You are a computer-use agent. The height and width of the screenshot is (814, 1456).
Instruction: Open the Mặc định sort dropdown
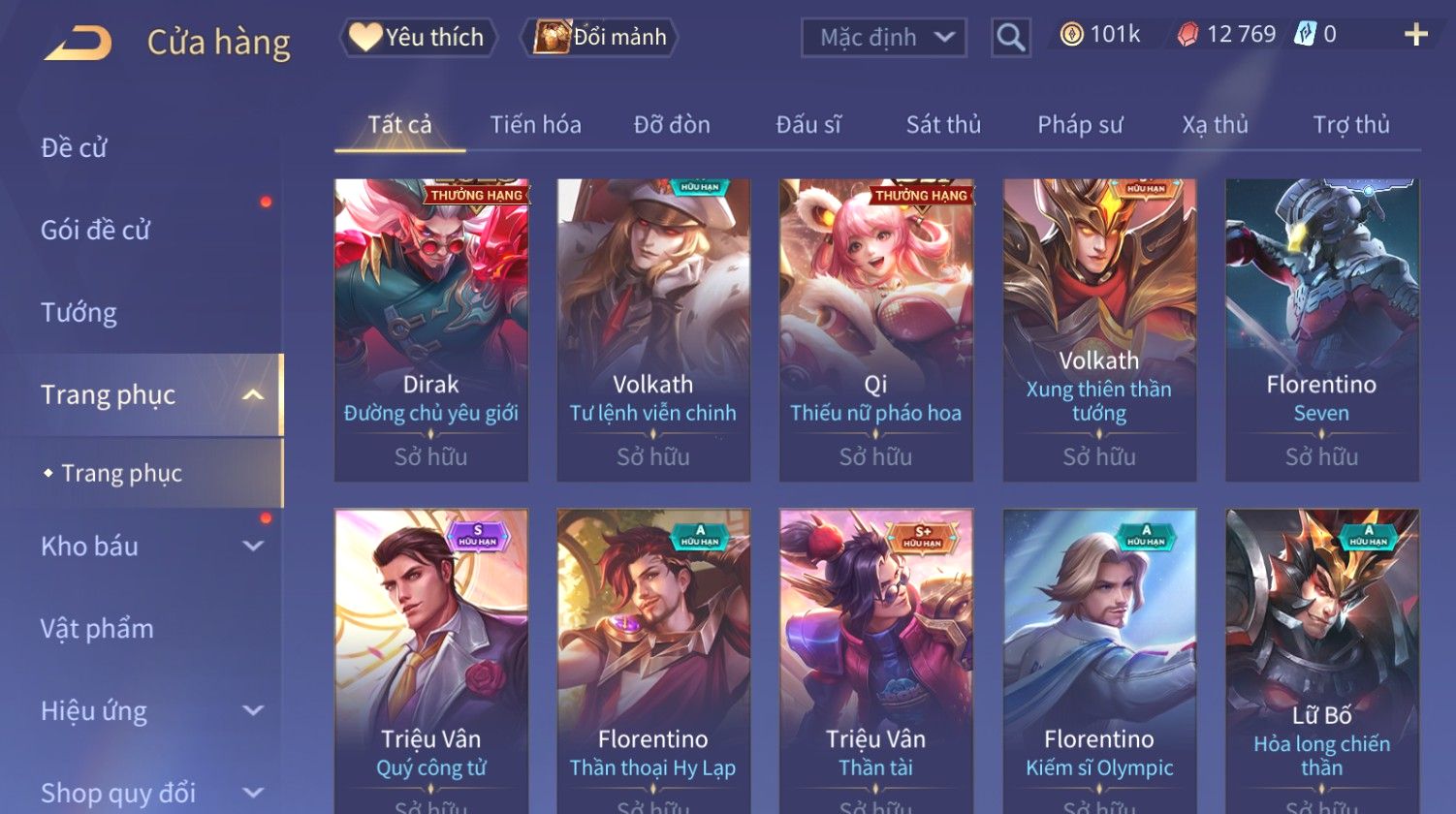(884, 38)
